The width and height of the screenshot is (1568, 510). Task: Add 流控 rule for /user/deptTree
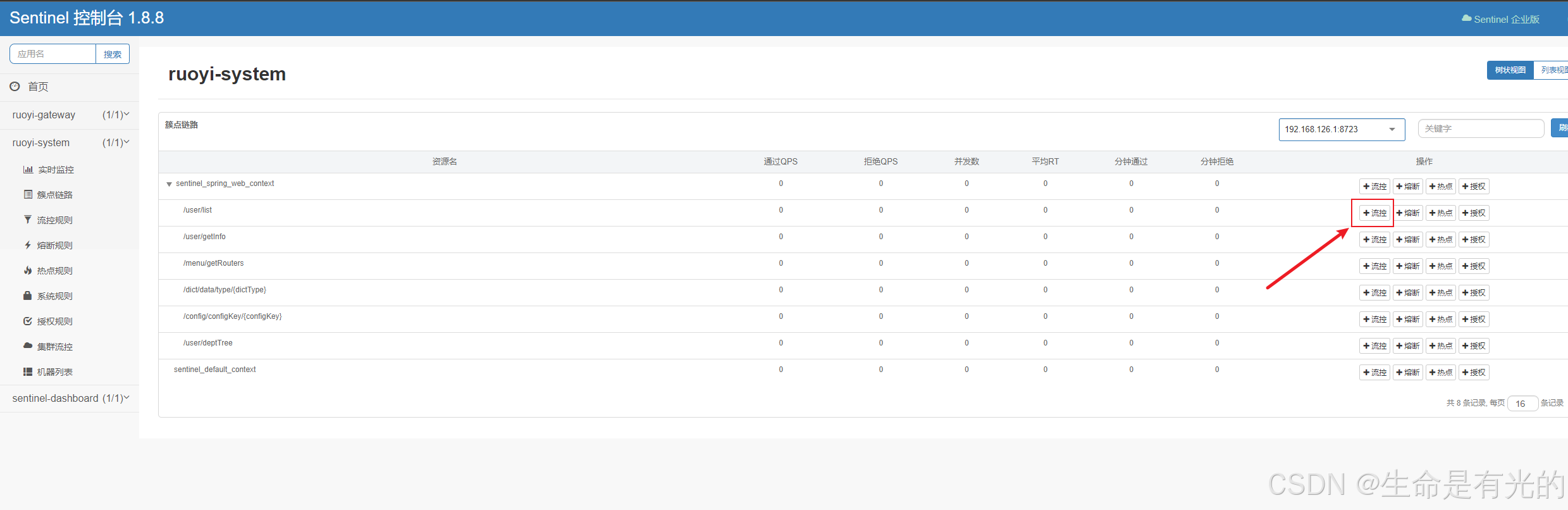tap(1374, 346)
